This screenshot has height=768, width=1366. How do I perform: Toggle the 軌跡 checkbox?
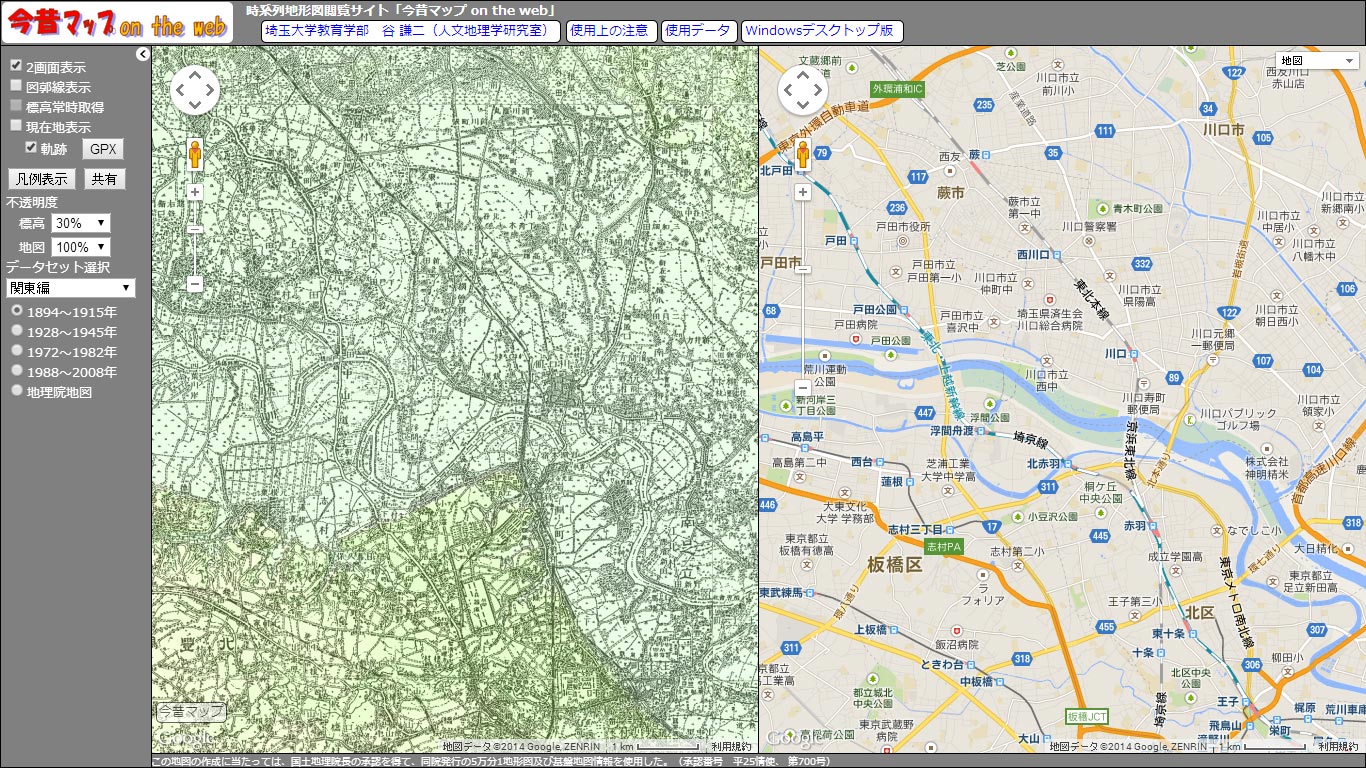coord(31,147)
